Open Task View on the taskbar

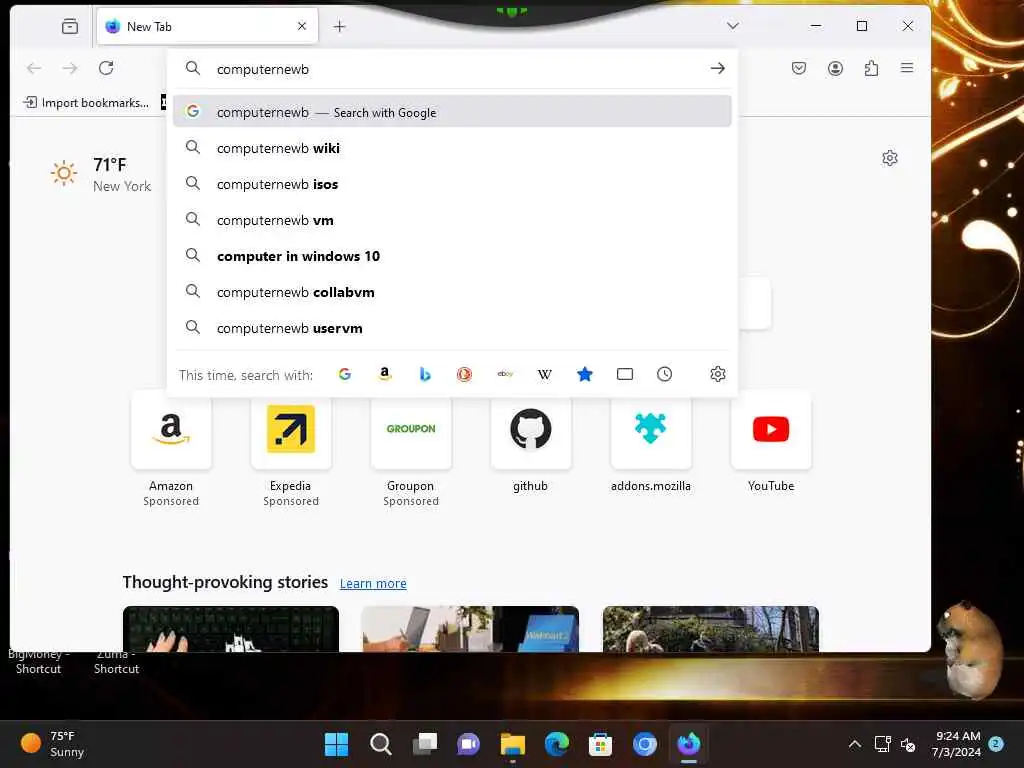click(424, 744)
